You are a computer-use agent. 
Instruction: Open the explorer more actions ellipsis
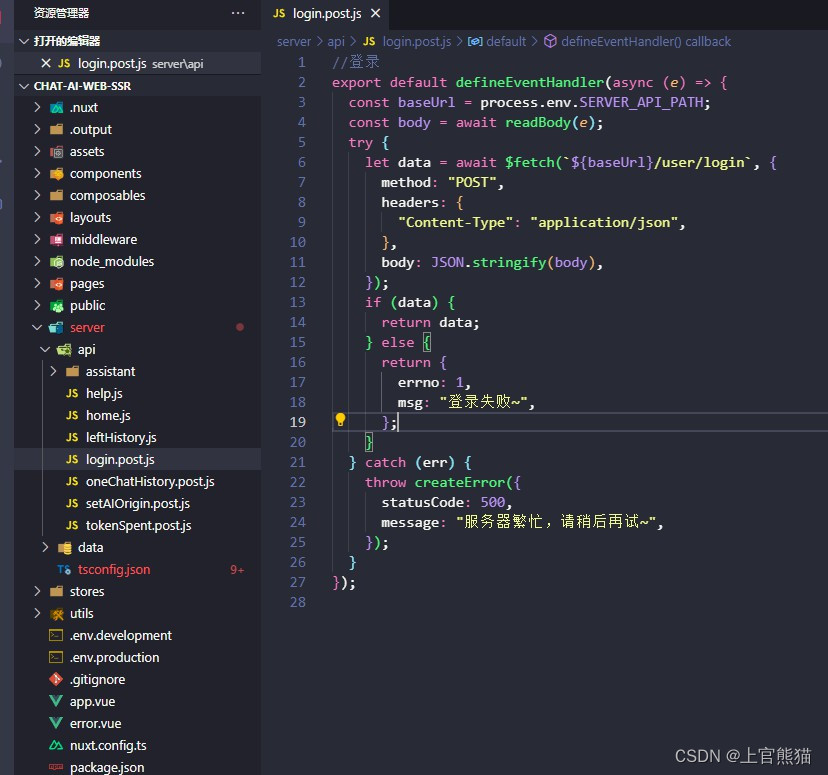(x=238, y=13)
